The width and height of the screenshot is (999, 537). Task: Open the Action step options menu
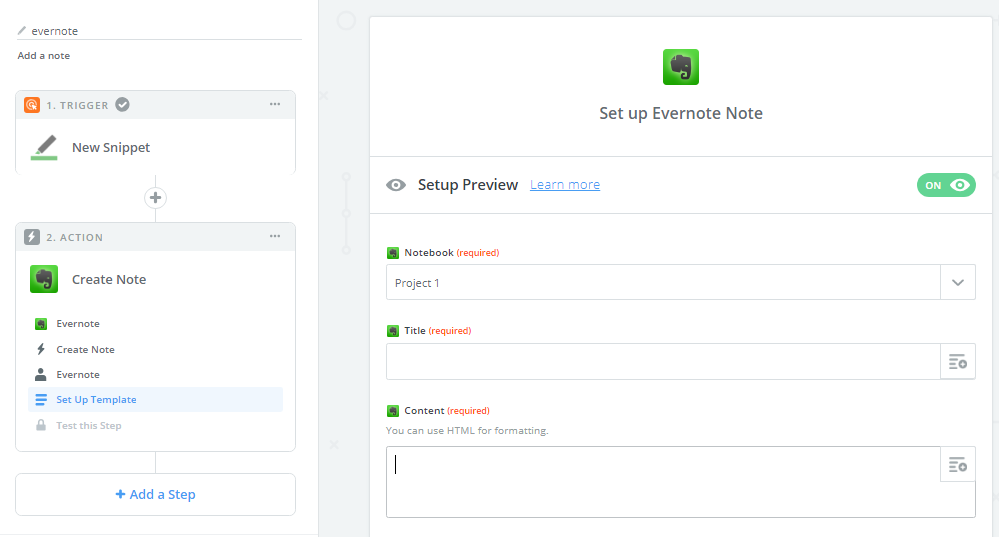click(275, 237)
